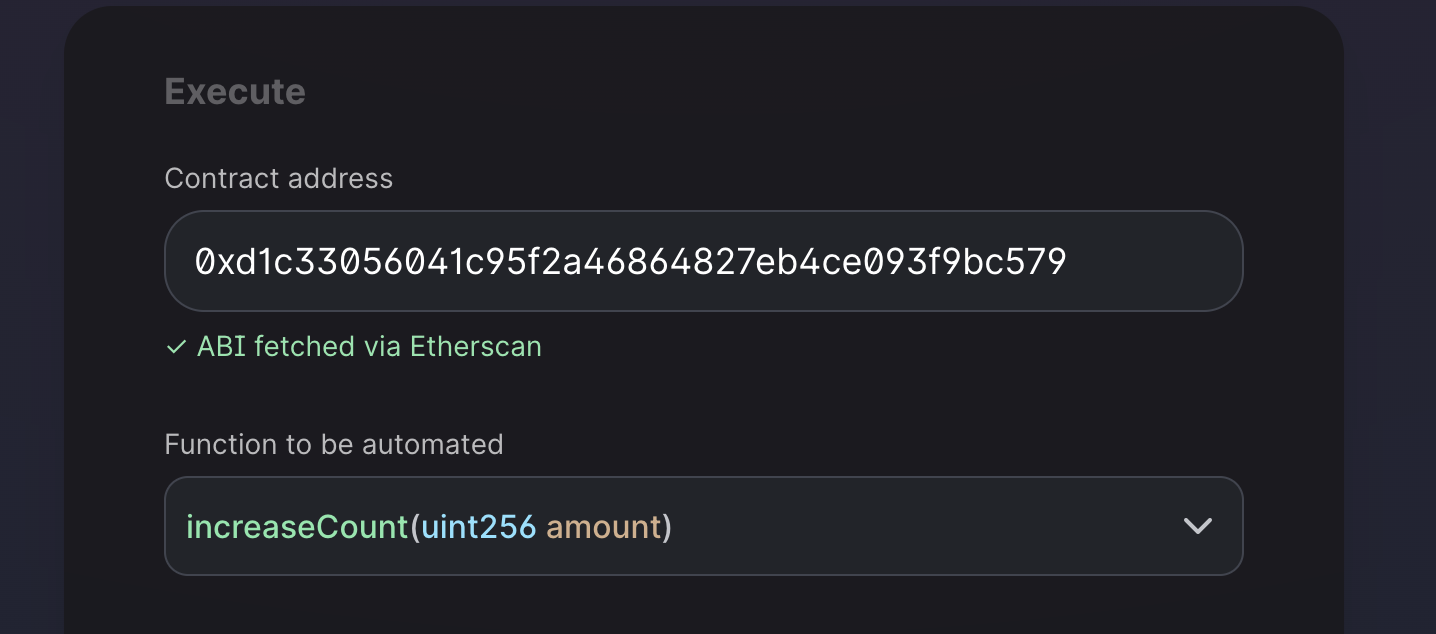Click blank area of function dropdown box
This screenshot has width=1436, height=634.
tap(920, 526)
